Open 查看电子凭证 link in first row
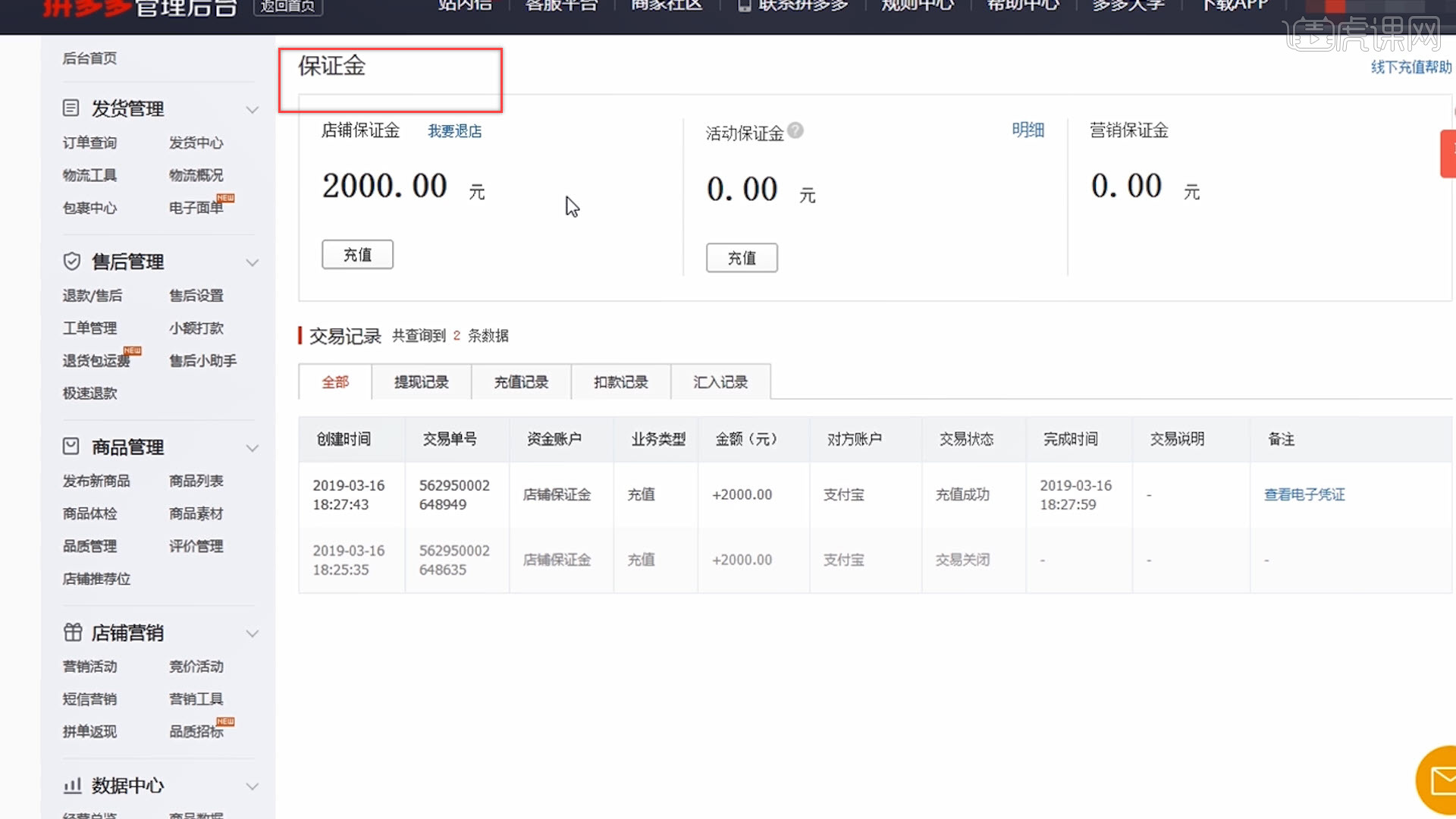Viewport: 1456px width, 819px height. click(1304, 494)
